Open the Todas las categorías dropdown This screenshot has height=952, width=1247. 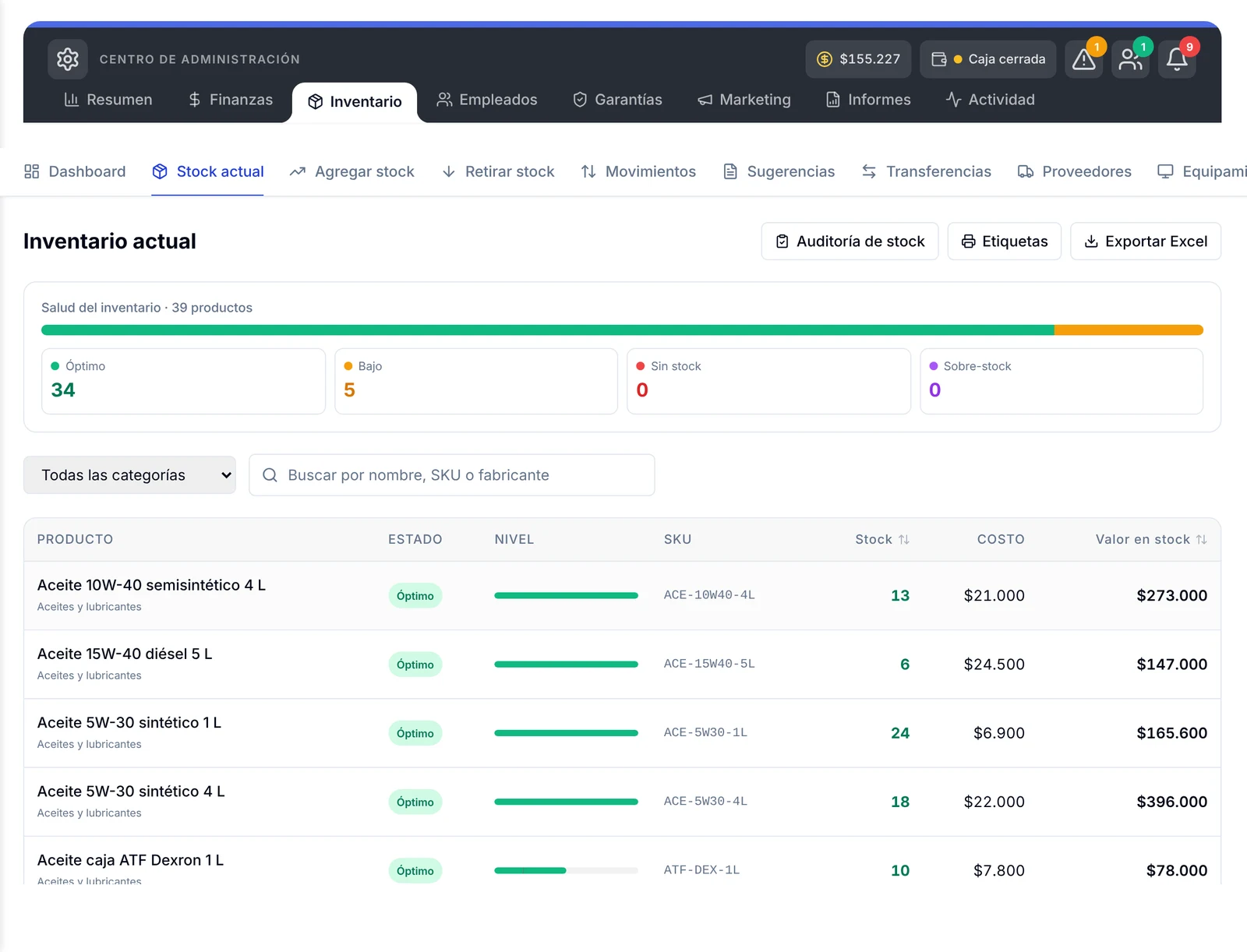(129, 475)
